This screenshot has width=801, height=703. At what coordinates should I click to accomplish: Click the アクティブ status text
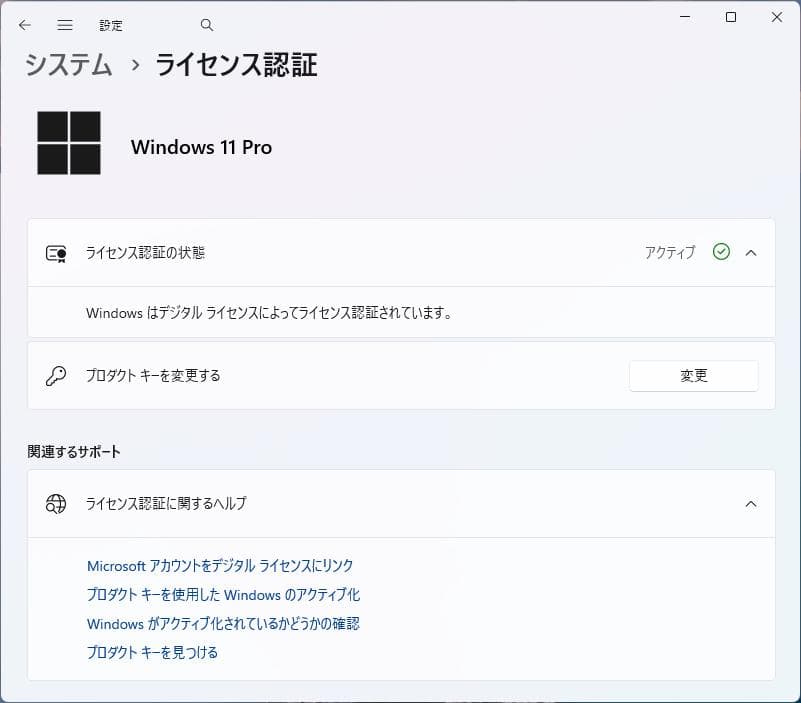[x=670, y=252]
